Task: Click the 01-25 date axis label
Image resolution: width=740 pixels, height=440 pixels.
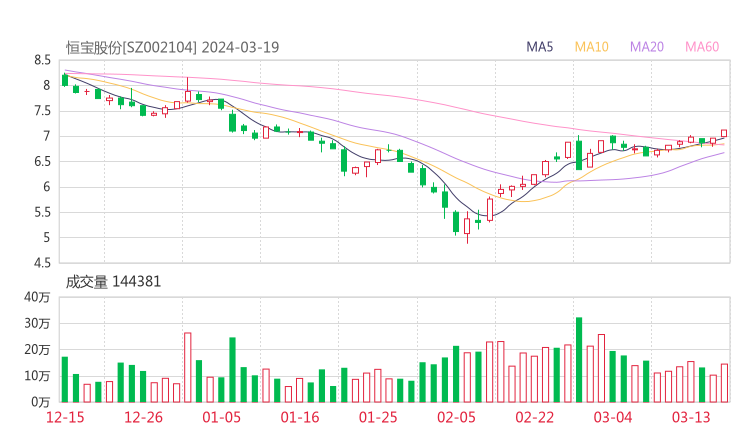Action: (x=378, y=417)
